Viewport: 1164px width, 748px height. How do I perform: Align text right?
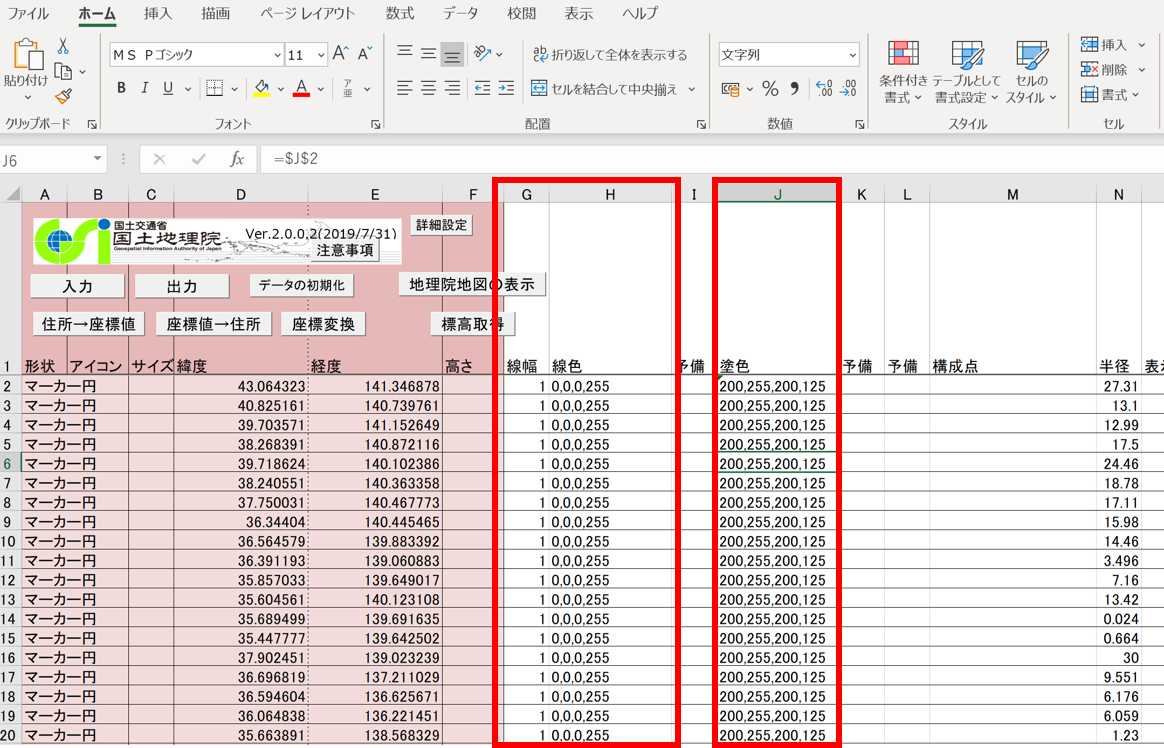click(452, 88)
